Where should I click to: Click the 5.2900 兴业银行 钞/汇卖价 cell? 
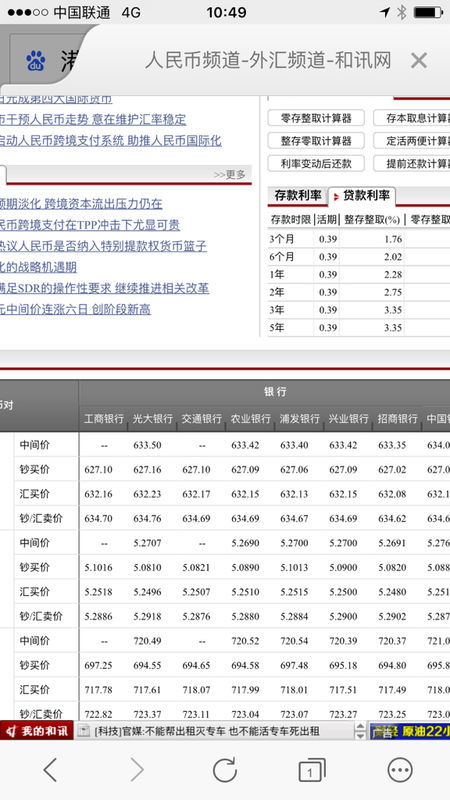[x=343, y=616]
